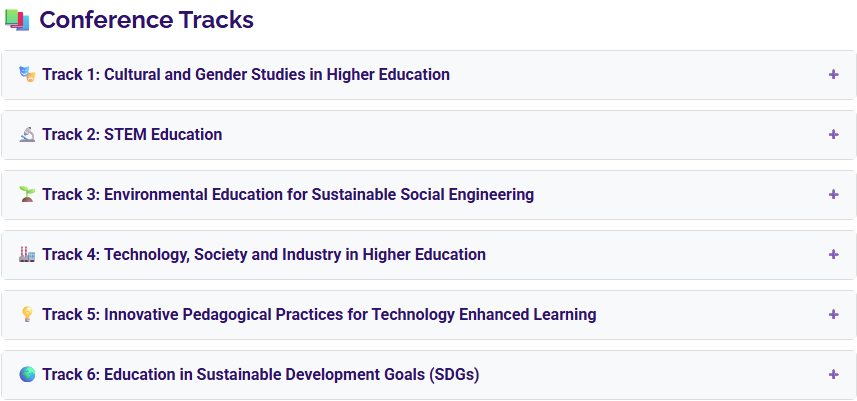857x401 pixels.
Task: Expand Track 6 SDGs plus icon
Action: coord(833,375)
